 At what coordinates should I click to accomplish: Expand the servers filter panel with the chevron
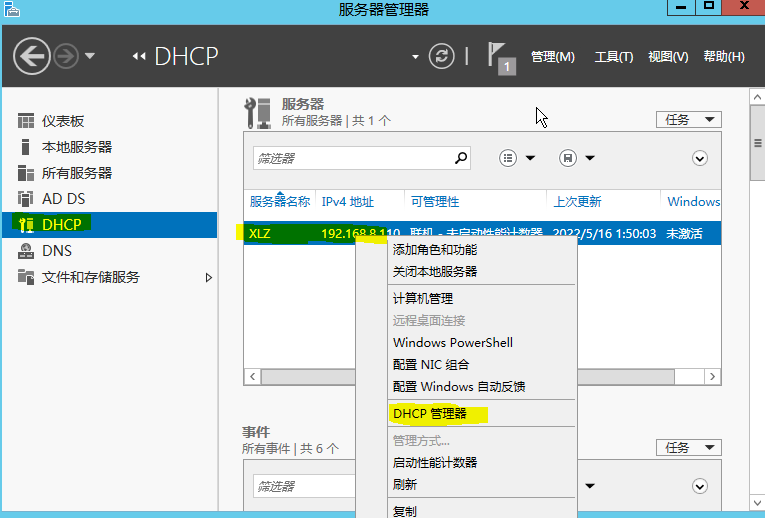point(700,158)
